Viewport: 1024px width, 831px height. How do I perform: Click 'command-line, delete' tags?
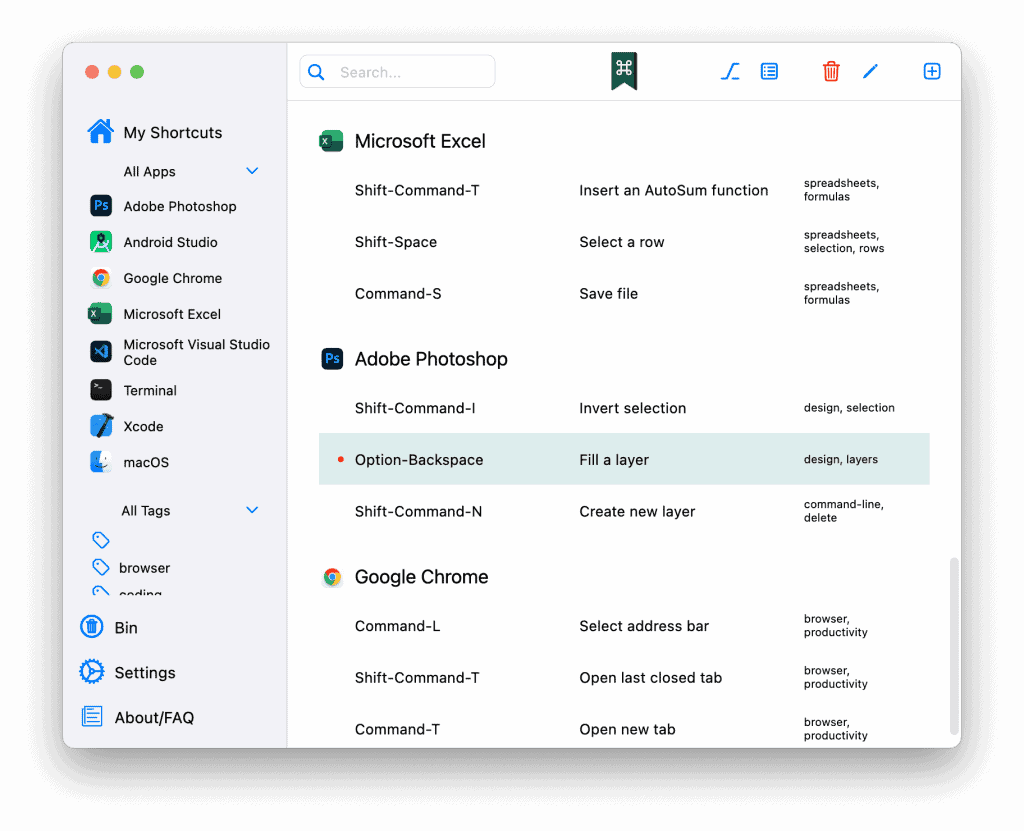pos(843,511)
